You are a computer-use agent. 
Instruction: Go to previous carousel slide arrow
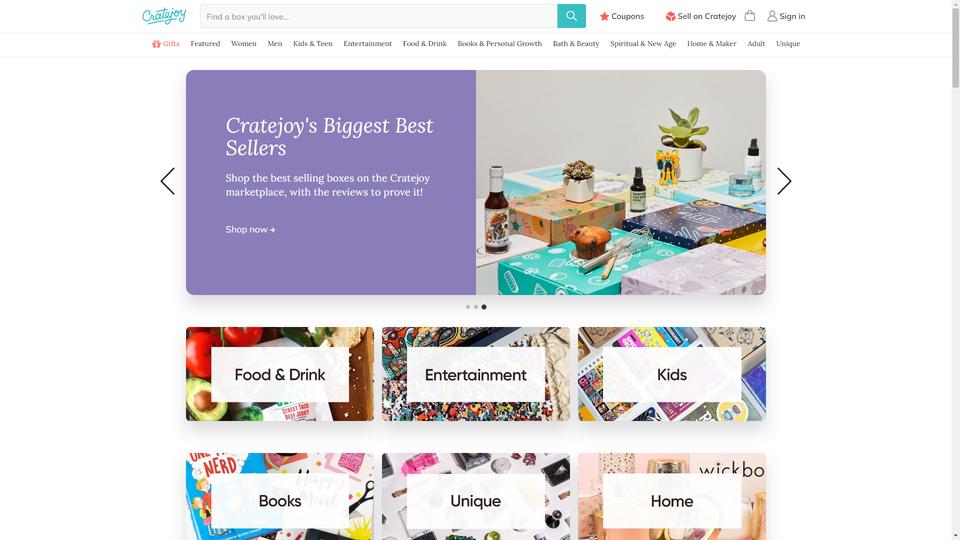pos(168,181)
